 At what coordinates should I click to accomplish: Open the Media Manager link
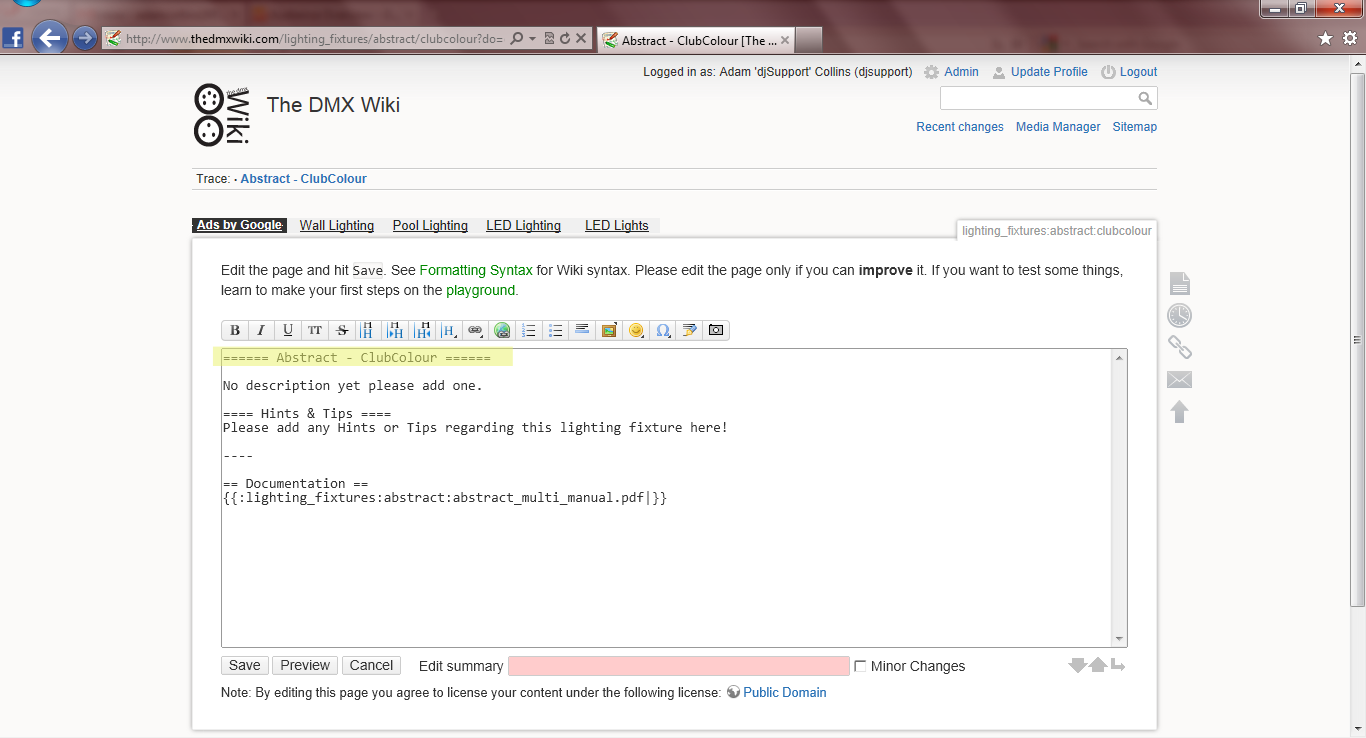coord(1058,127)
